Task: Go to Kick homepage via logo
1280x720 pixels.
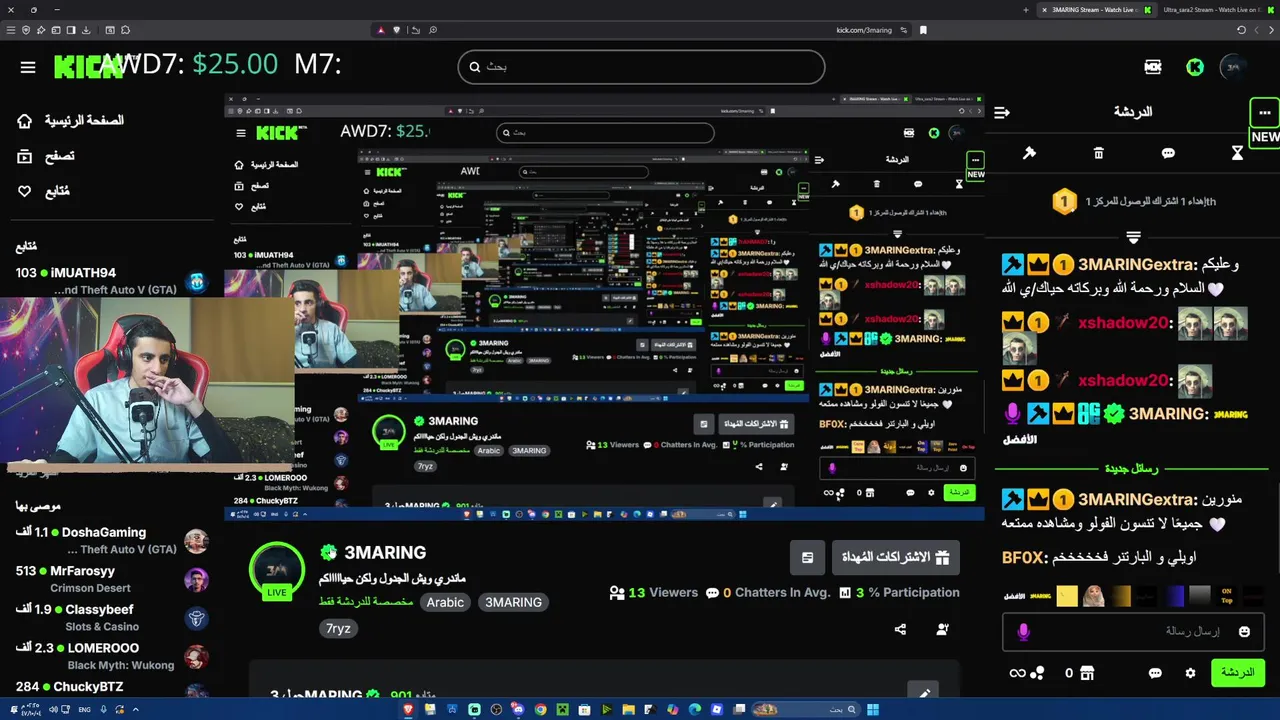Action: [88, 67]
